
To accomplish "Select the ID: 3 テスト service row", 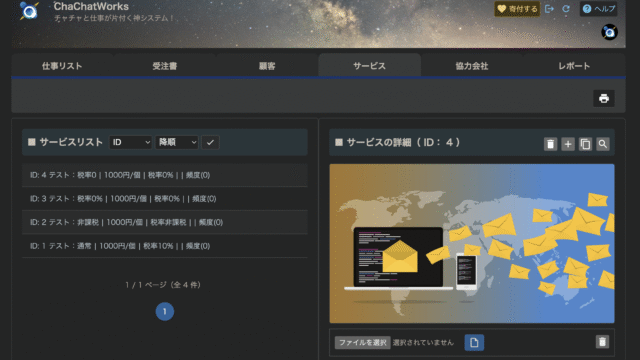I will 164,199.
